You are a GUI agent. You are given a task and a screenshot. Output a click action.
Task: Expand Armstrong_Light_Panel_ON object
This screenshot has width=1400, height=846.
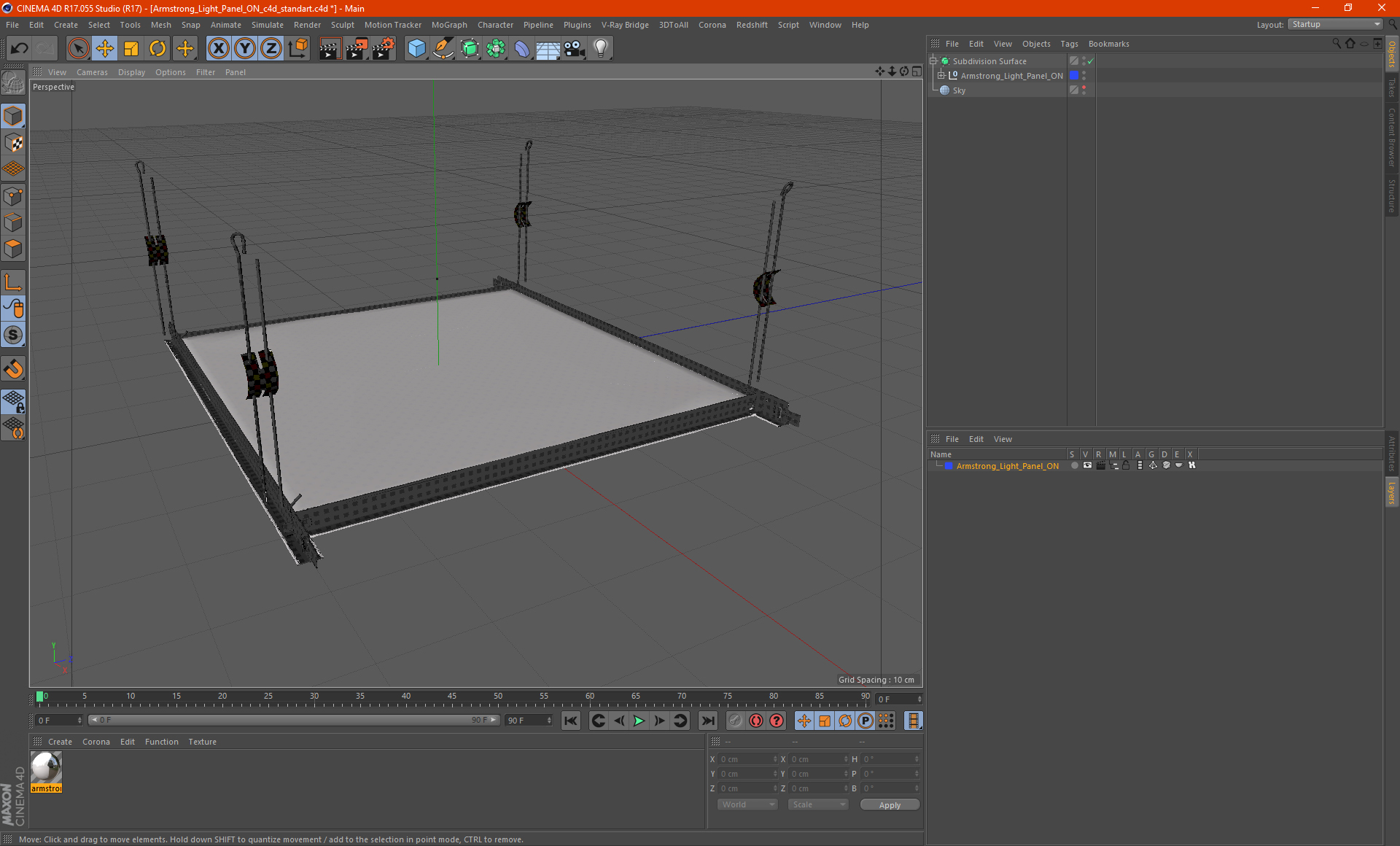[x=941, y=76]
